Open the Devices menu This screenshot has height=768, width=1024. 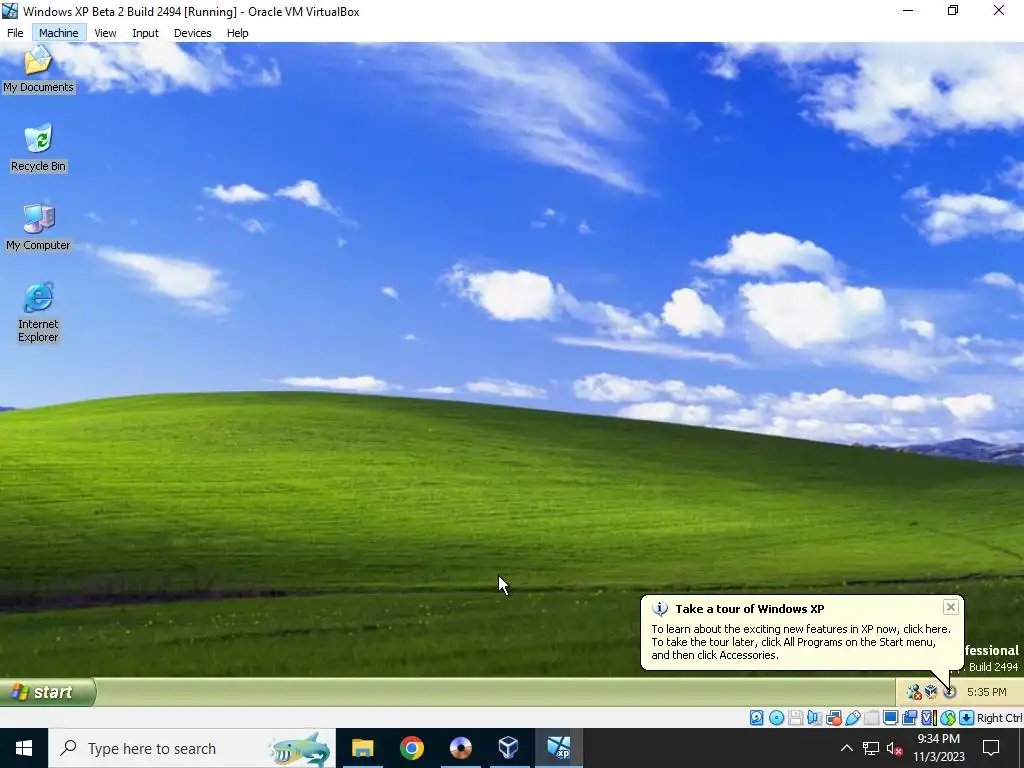point(193,33)
